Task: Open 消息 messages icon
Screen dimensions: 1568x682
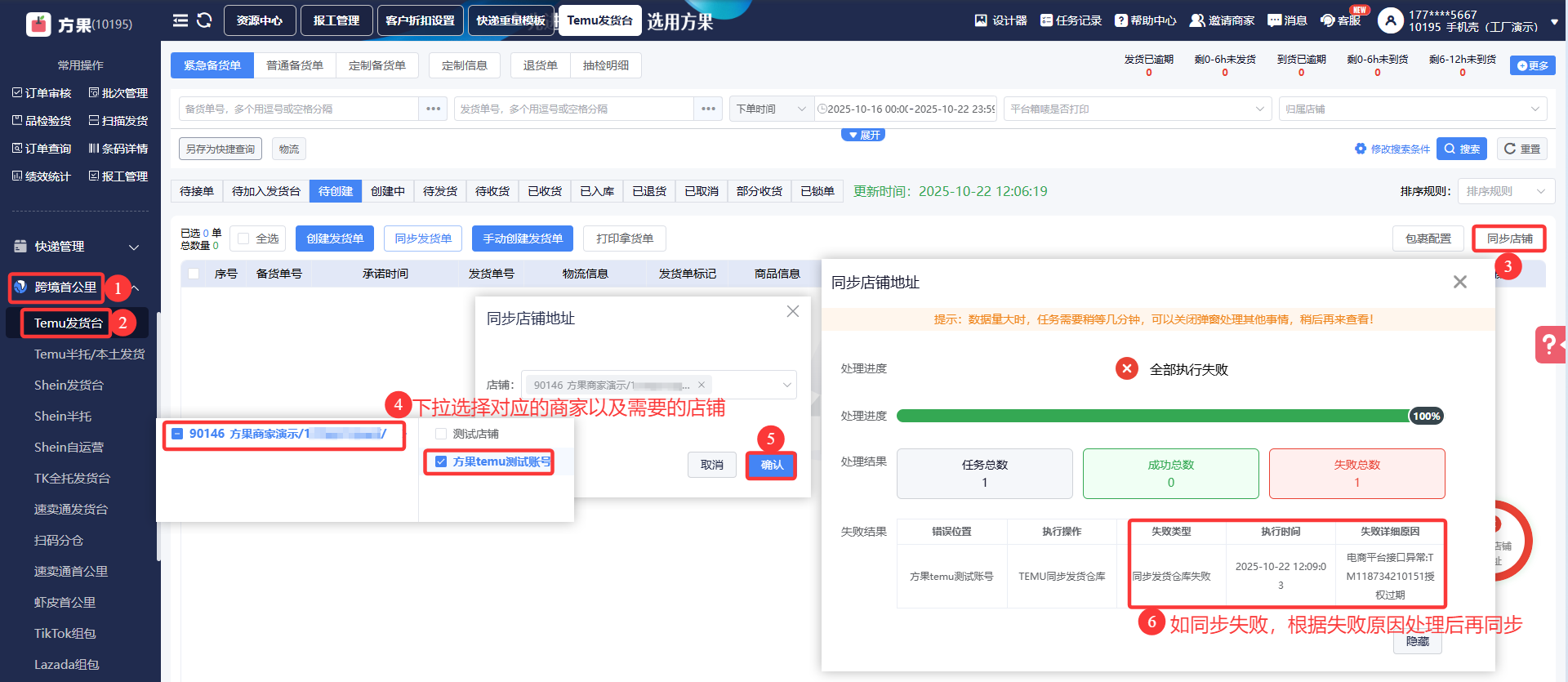Action: [1274, 20]
